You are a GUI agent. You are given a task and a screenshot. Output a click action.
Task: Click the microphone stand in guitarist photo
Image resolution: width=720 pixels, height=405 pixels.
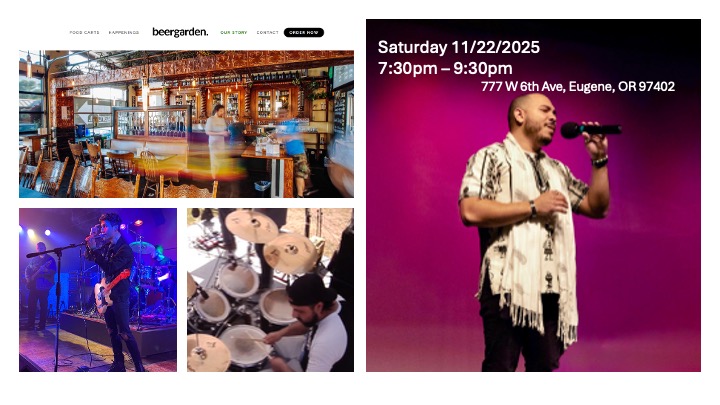(x=58, y=303)
